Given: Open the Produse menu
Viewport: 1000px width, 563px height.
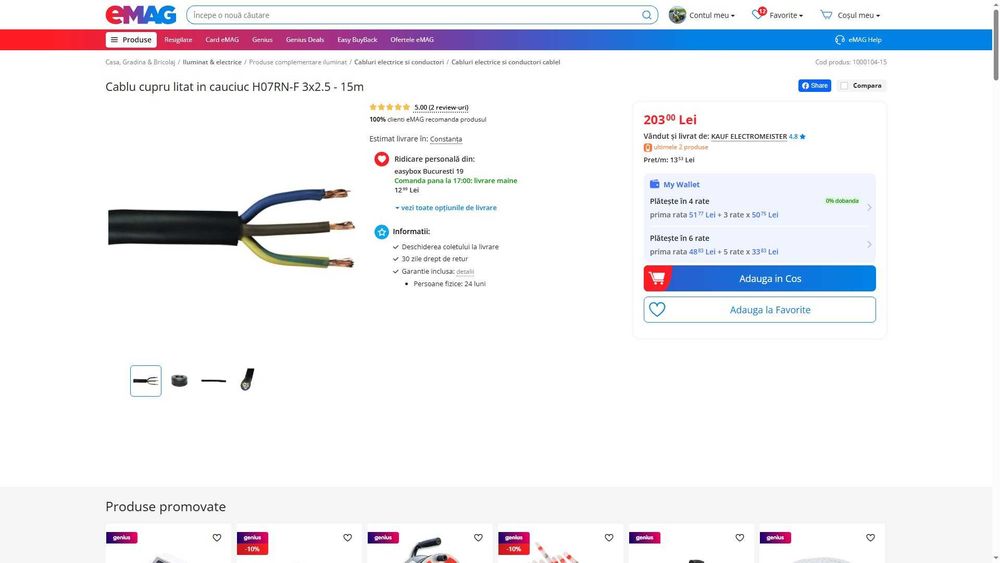Looking at the screenshot, I should pos(131,40).
